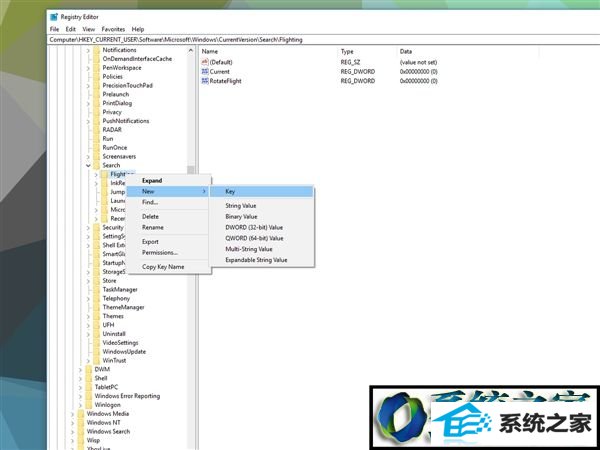Click the Type column header
The image size is (600, 450).
(x=347, y=51)
